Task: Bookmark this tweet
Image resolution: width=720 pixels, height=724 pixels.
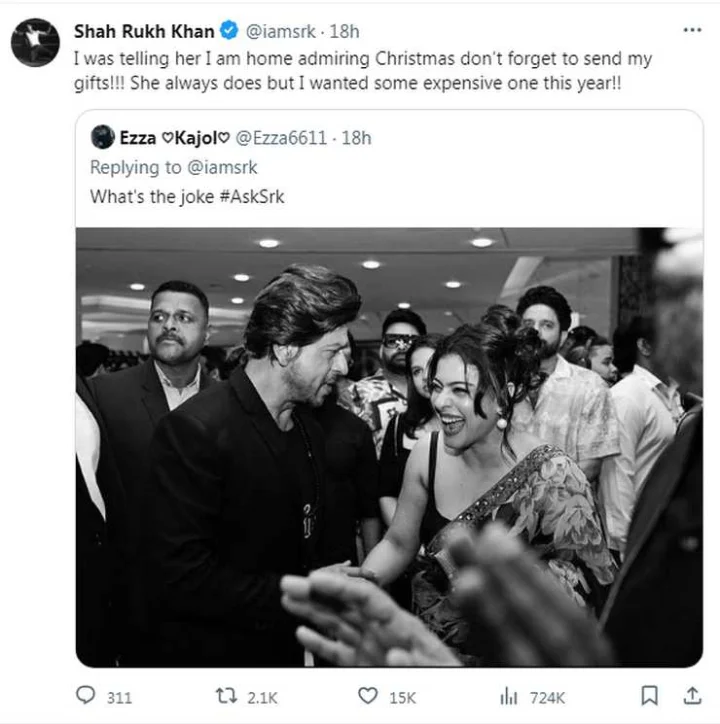Action: pos(649,696)
